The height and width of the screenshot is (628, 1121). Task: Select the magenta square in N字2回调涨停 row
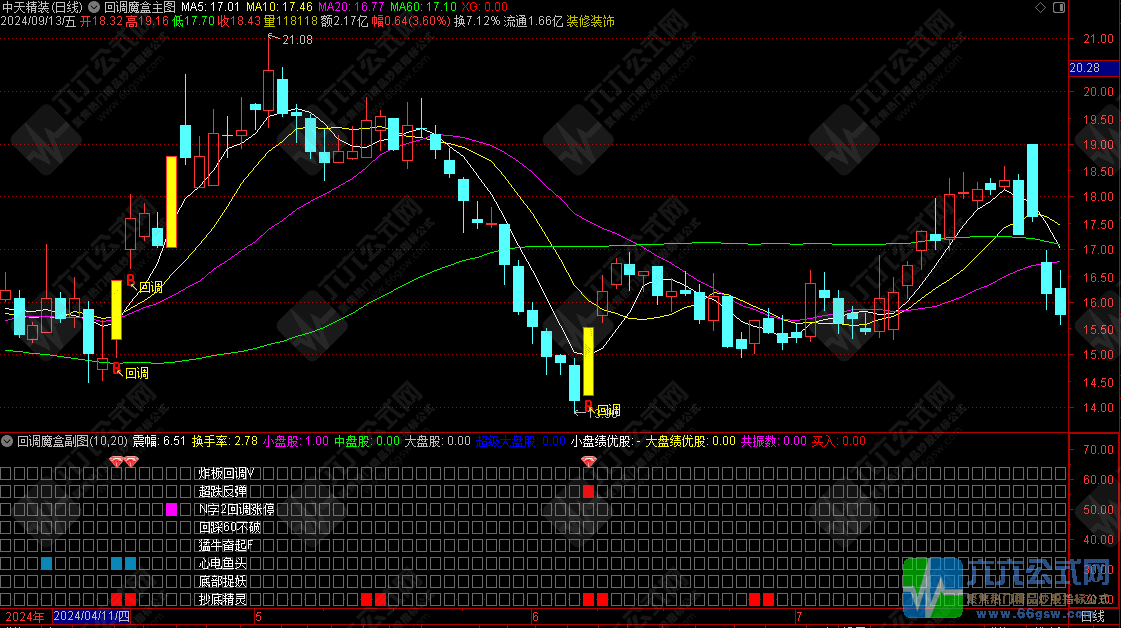point(171,509)
